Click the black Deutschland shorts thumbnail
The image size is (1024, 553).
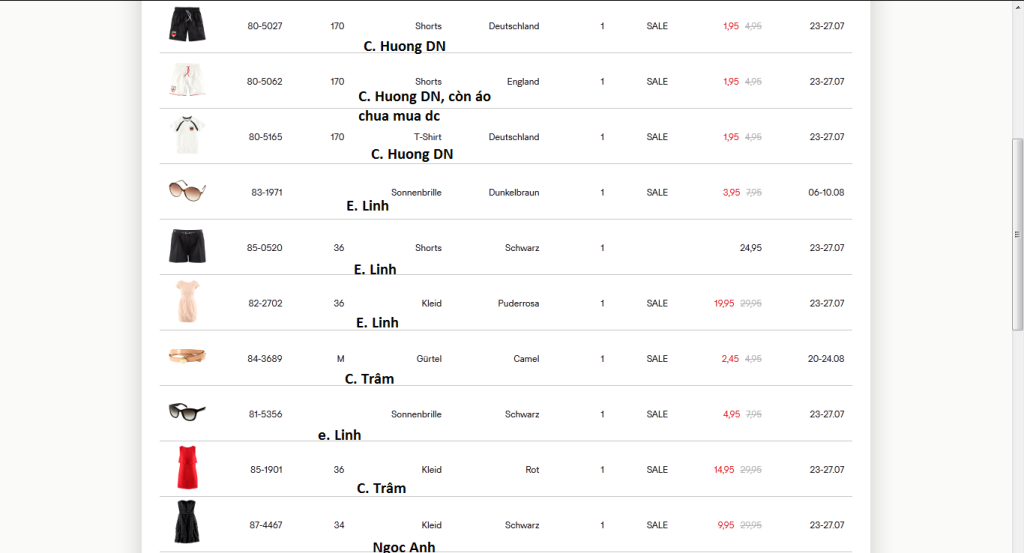[x=187, y=25]
